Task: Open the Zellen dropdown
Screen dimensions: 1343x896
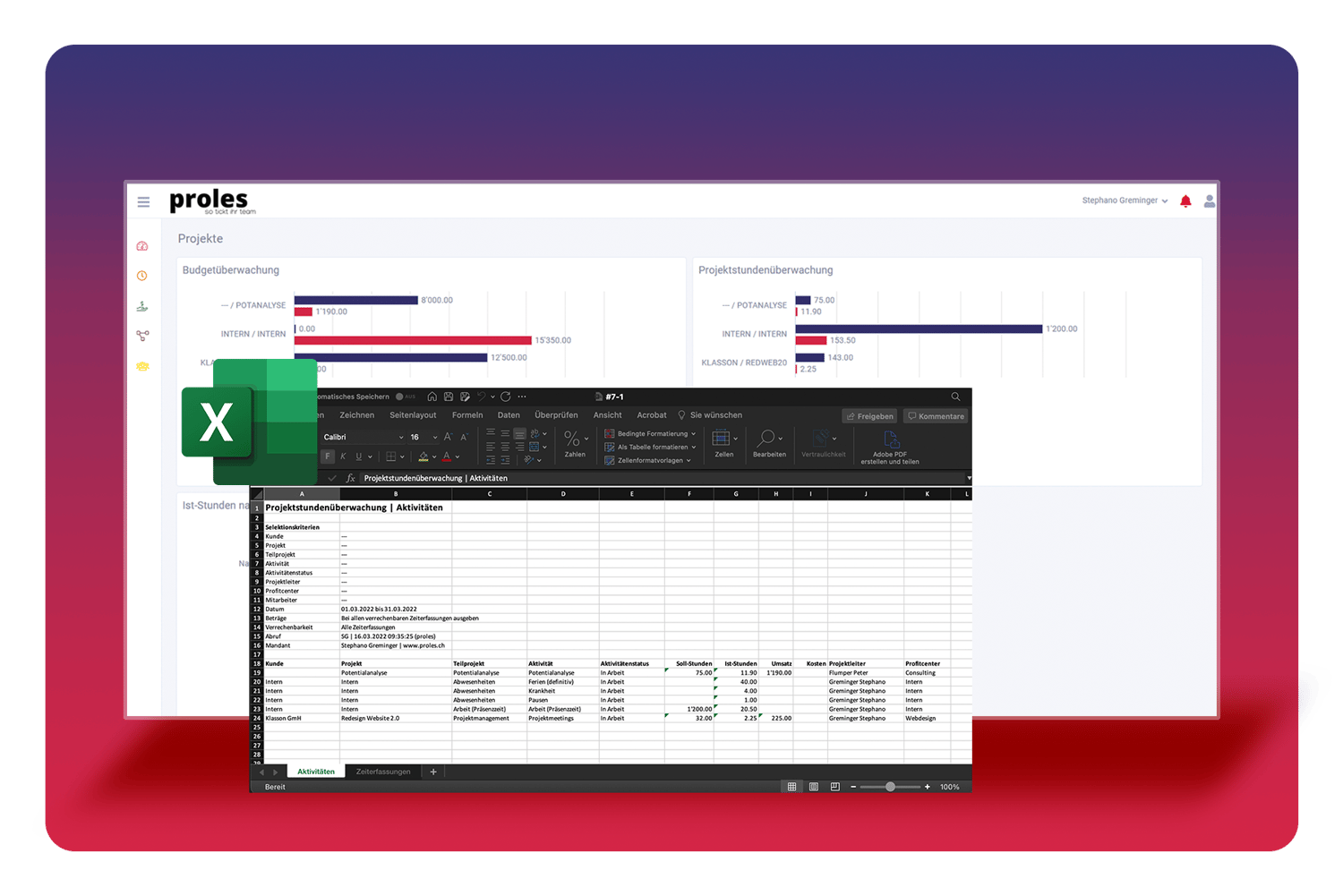Action: pyautogui.click(x=724, y=443)
